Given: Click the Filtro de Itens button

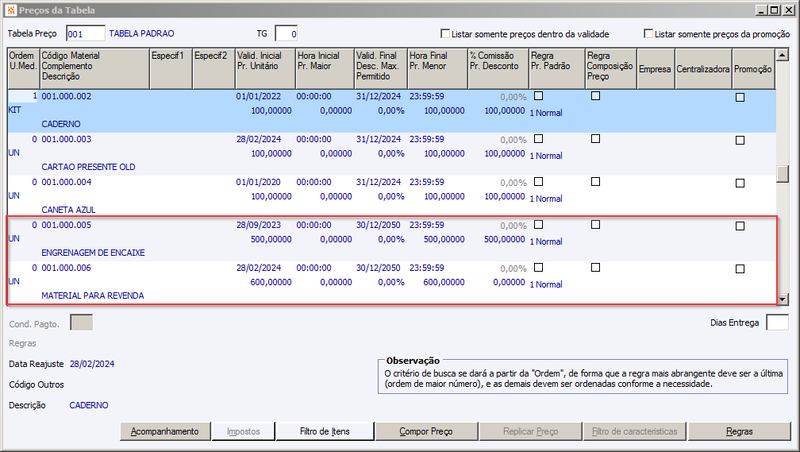Looking at the screenshot, I should pos(324,432).
